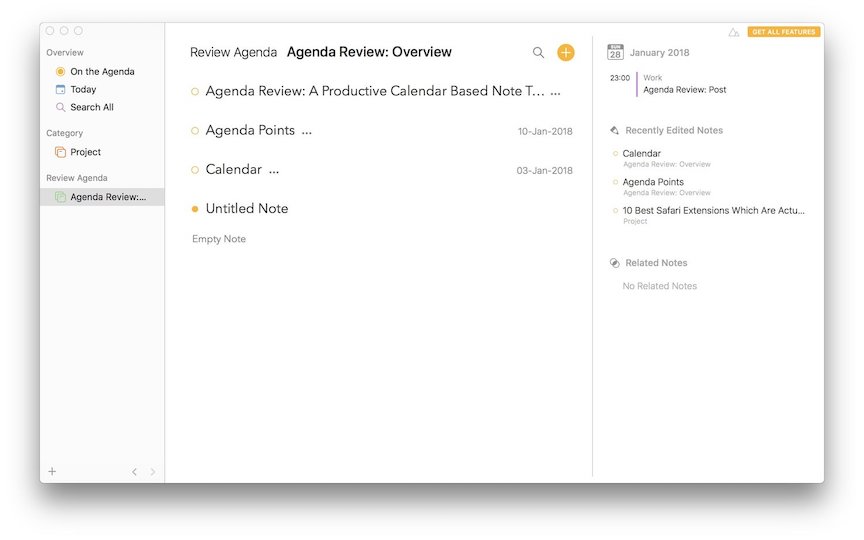The width and height of the screenshot is (864, 540).
Task: Click the calendar date icon for January 2018
Action: 615,52
